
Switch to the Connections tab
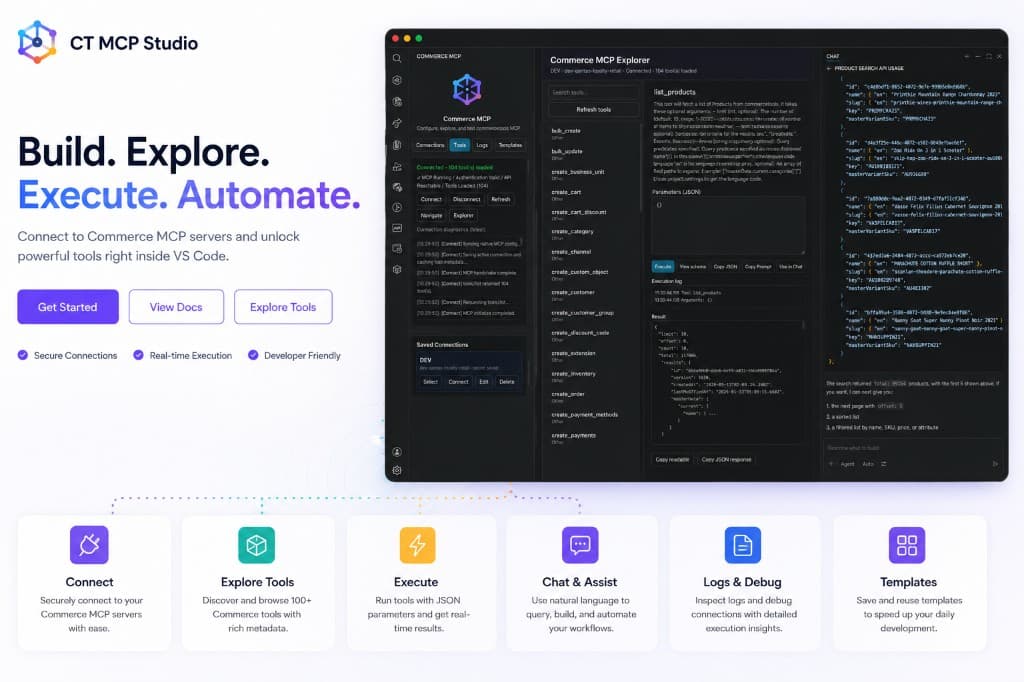(430, 145)
